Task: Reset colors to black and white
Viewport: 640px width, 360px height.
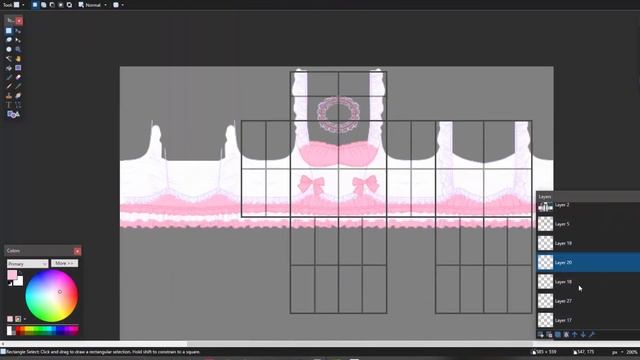Action: [10, 284]
